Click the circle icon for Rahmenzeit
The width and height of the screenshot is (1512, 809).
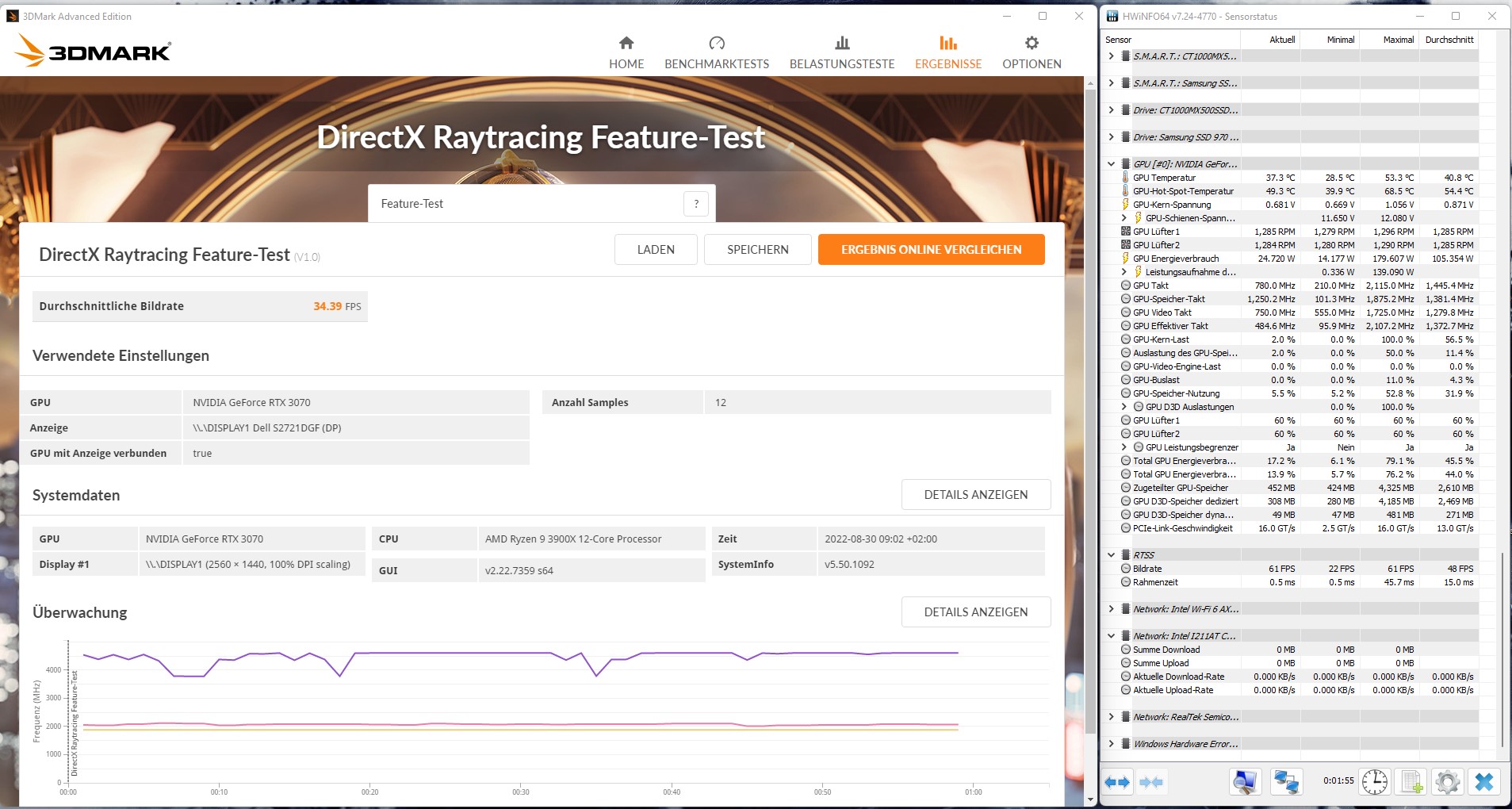point(1126,582)
